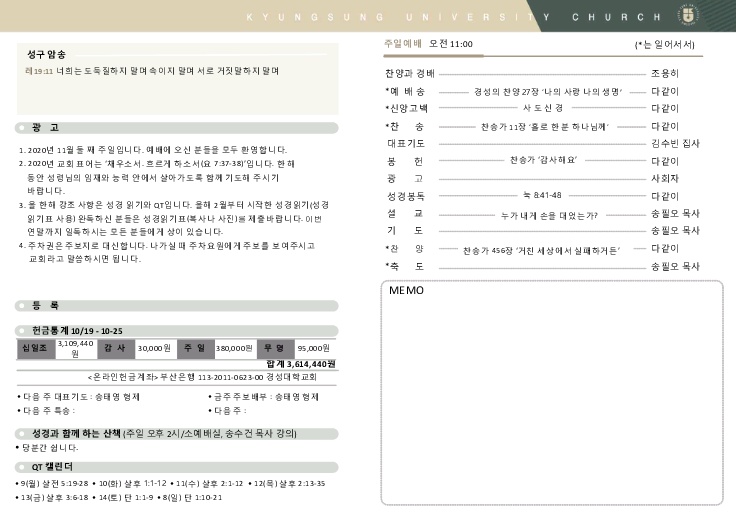The image size is (736, 519).
Task: Click the Kyungsung University Church emblem logo
Action: point(689,15)
